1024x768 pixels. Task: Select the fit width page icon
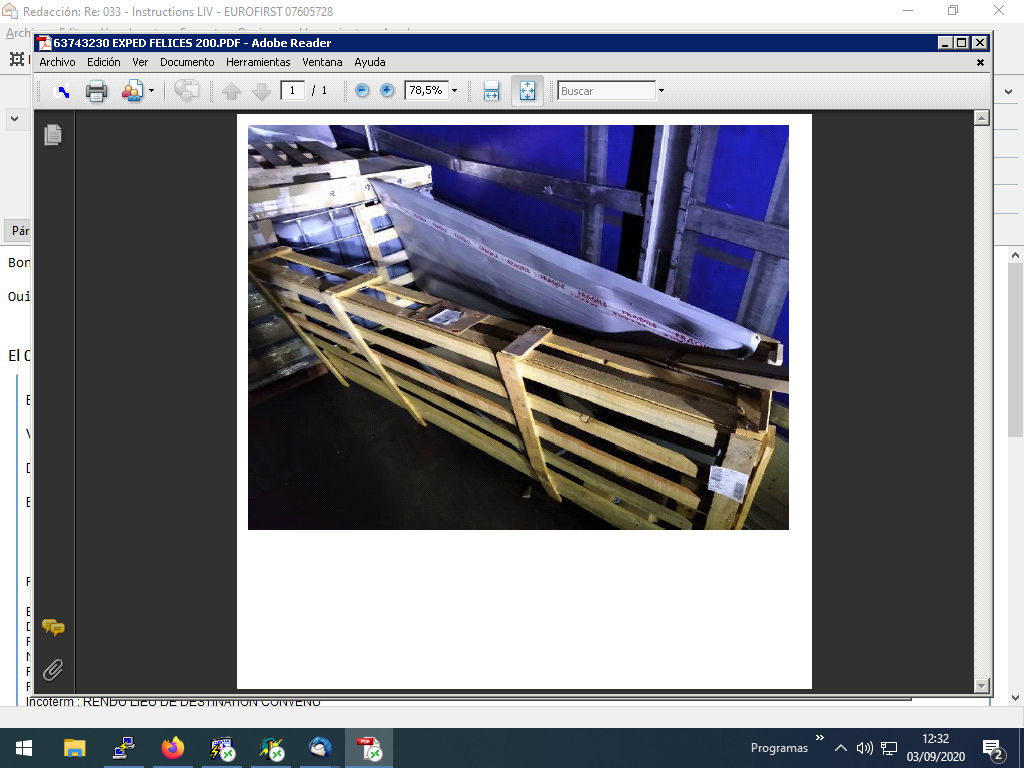(491, 91)
